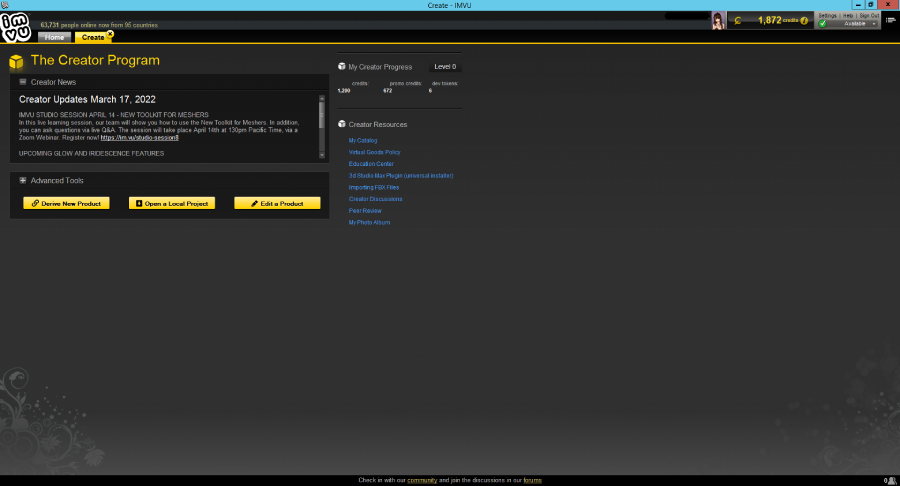The image size is (900, 486).
Task: Click the gold credits currency icon
Action: tap(738, 21)
